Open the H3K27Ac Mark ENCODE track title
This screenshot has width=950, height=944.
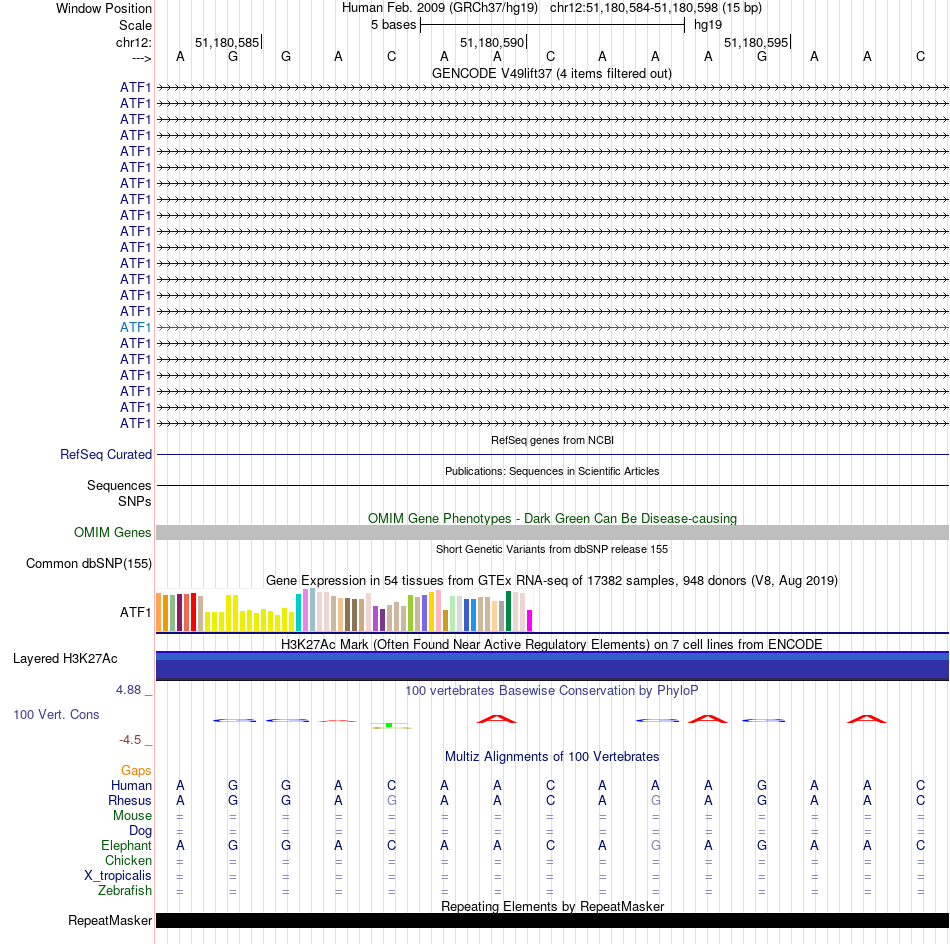click(x=551, y=644)
